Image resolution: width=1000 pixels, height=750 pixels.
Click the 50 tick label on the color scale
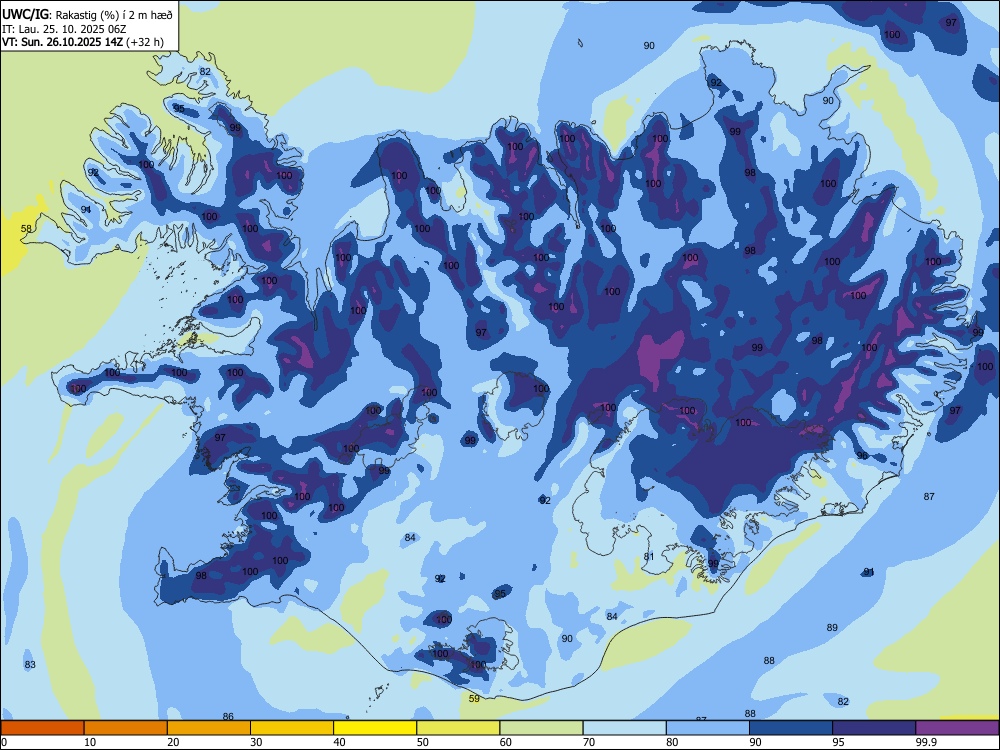click(x=422, y=742)
